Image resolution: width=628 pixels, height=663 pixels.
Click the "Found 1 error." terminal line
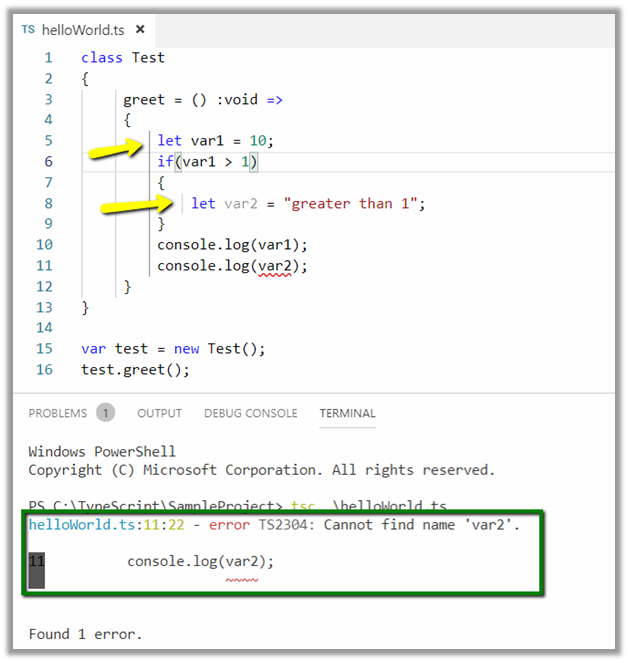pyautogui.click(x=85, y=634)
